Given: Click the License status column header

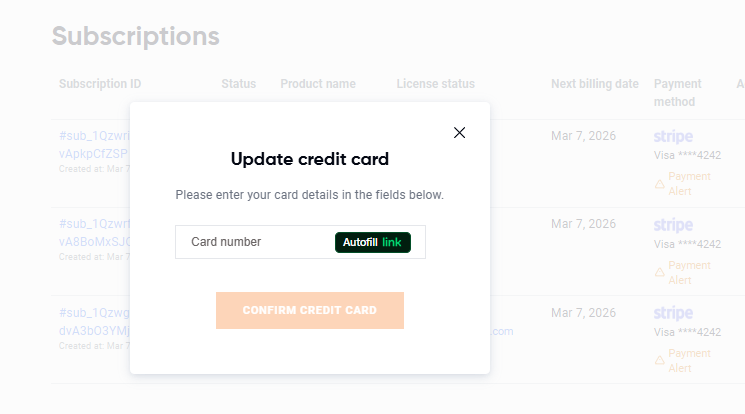Looking at the screenshot, I should click(435, 84).
